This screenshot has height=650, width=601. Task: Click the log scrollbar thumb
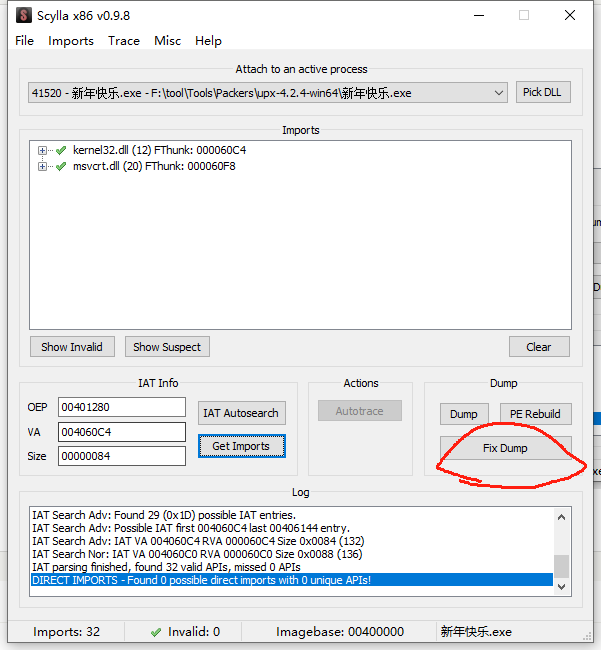point(562,566)
